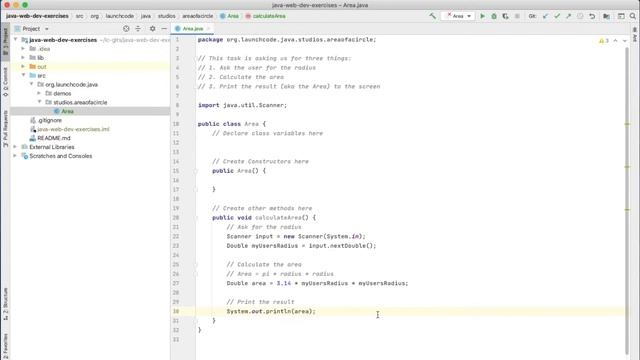Click the Build project hammer icon
Image resolution: width=640 pixels, height=360 pixels.
(433, 16)
